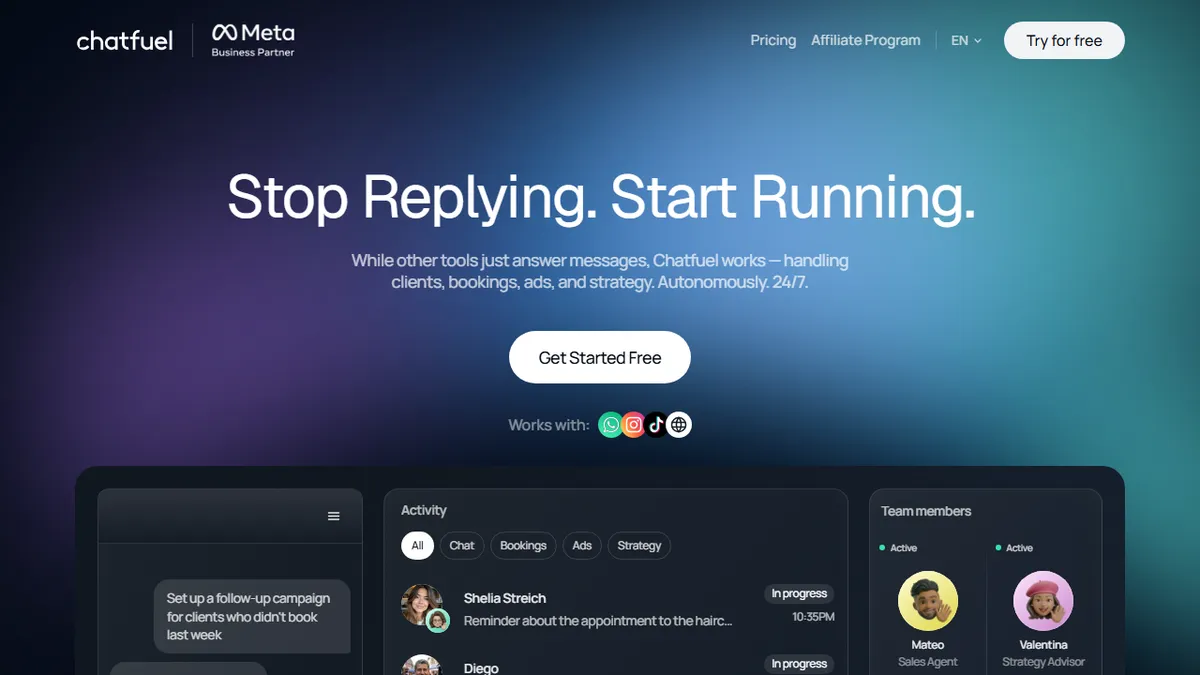Click the follow-up campaign chat message
This screenshot has height=675, width=1200.
tap(252, 617)
